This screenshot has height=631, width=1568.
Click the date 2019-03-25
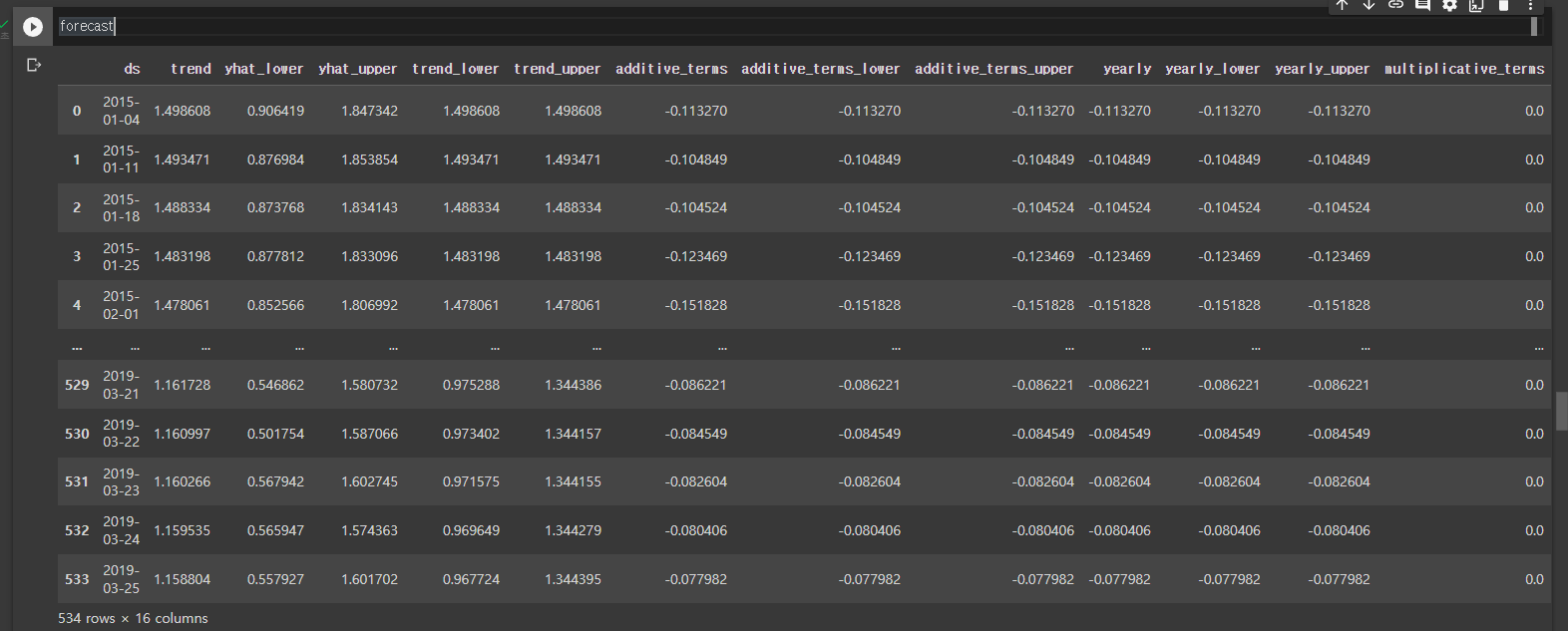(x=121, y=579)
